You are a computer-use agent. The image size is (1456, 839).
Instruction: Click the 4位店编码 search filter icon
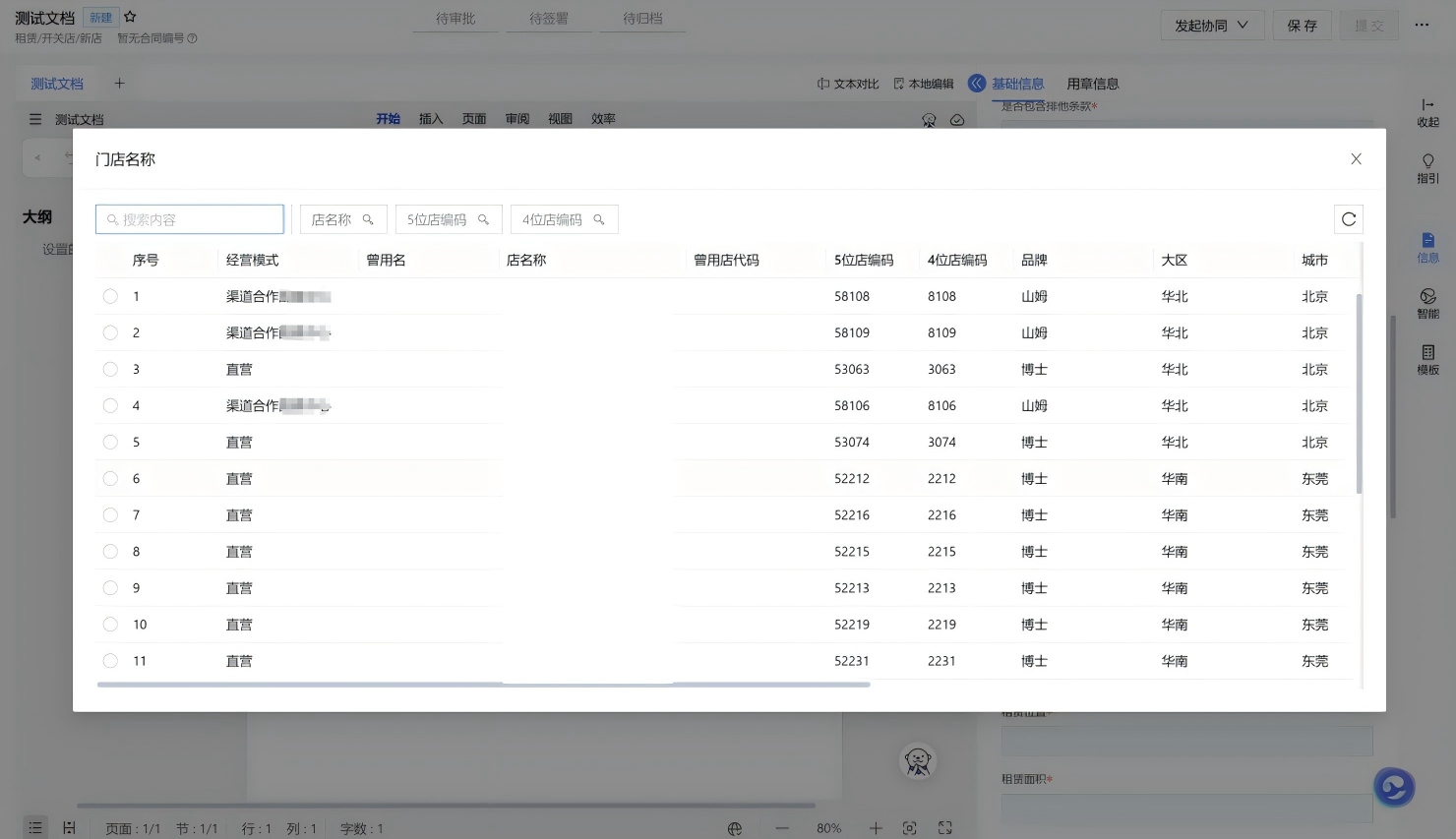point(598,219)
